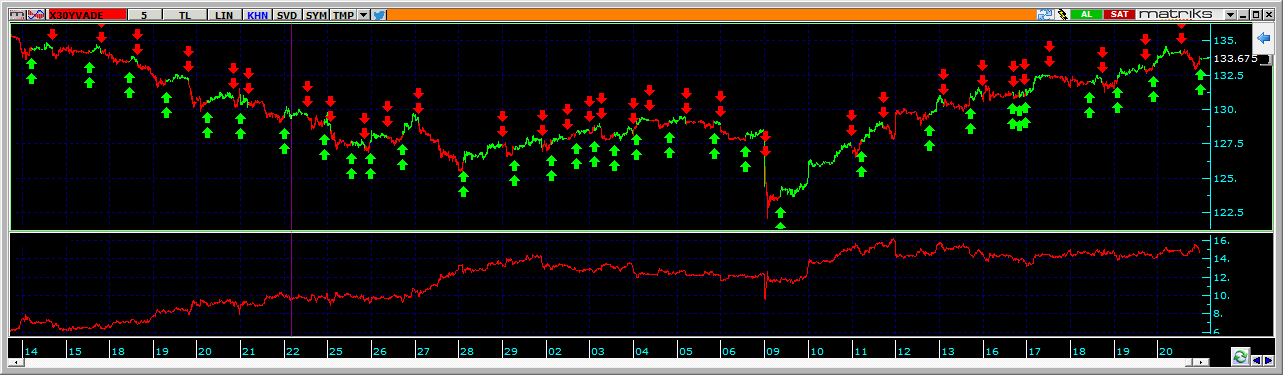Viewport: 1283px width, 375px height.
Task: Toggle the LIN scale button
Action: pyautogui.click(x=224, y=15)
